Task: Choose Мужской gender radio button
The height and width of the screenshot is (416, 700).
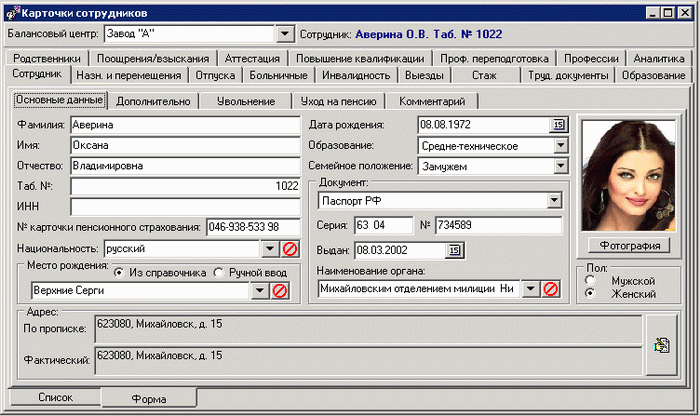Action: (591, 280)
